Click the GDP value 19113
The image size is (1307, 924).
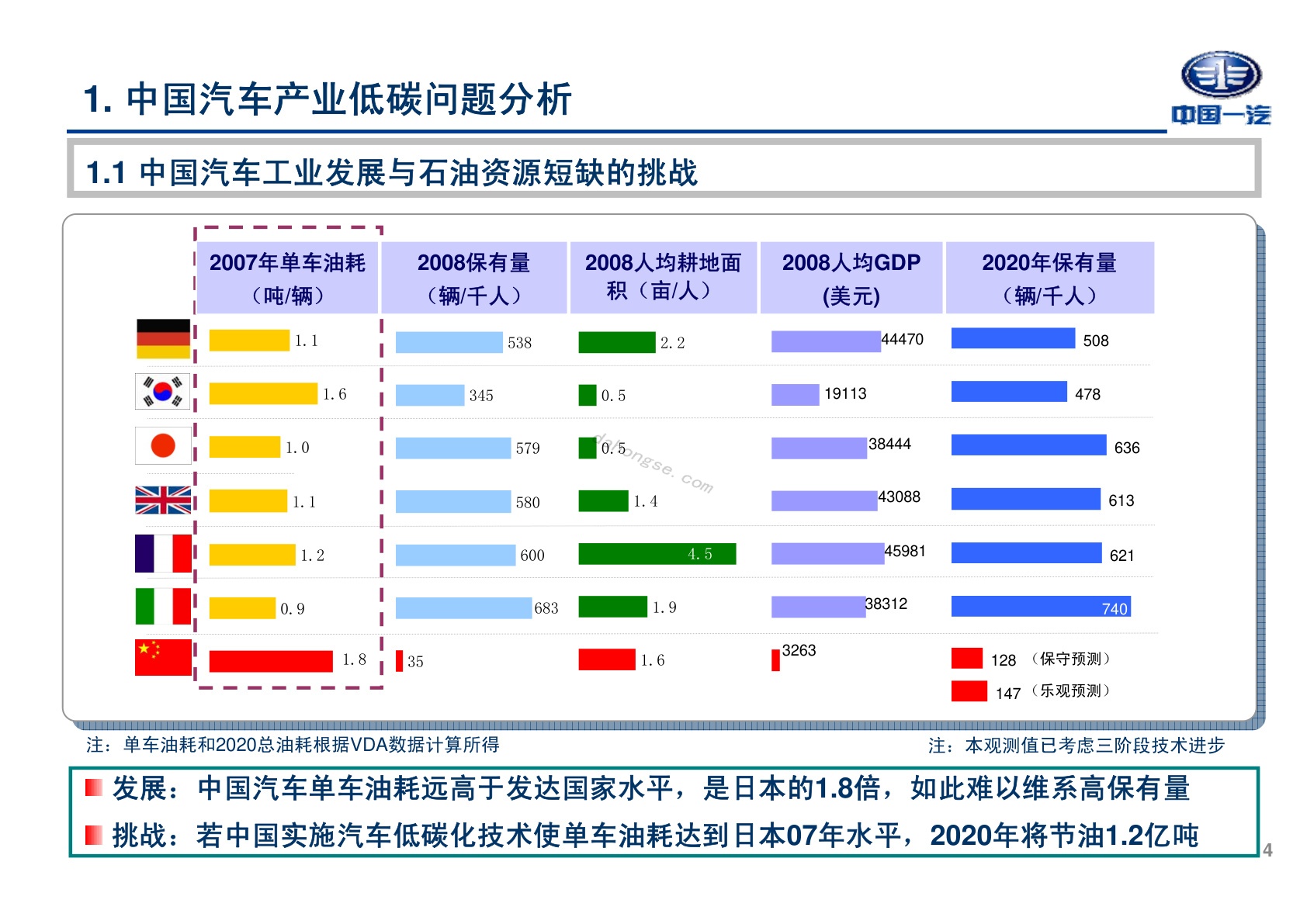[845, 393]
